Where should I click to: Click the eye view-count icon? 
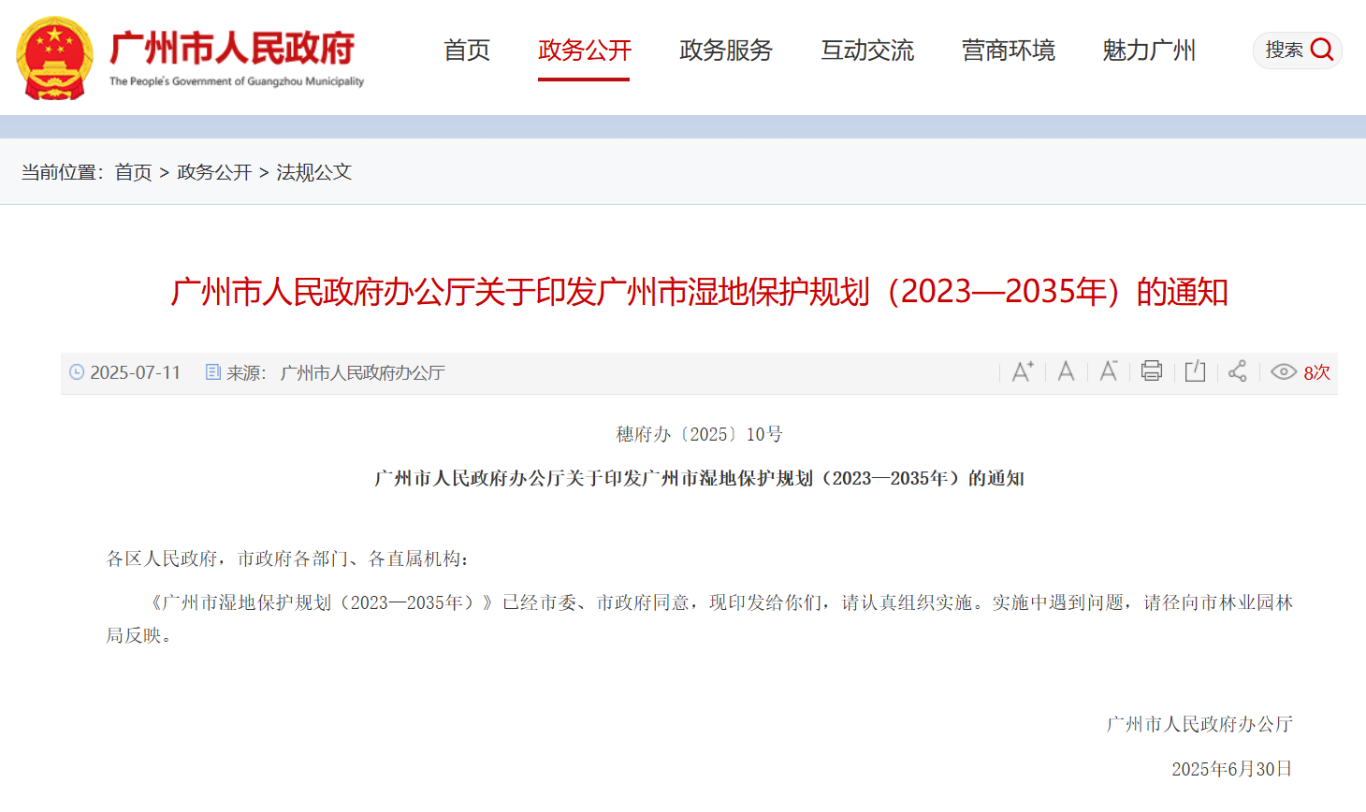pos(1283,372)
